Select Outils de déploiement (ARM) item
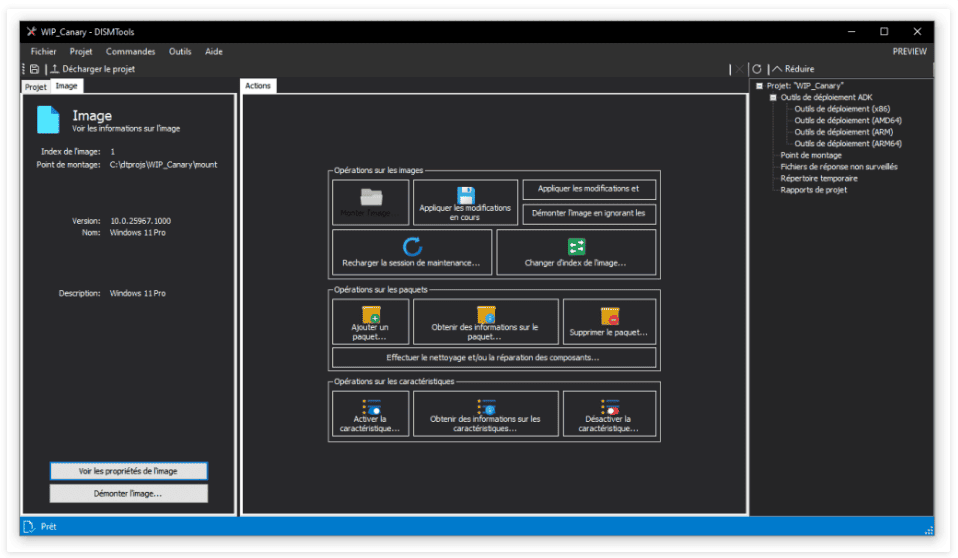 [843, 132]
